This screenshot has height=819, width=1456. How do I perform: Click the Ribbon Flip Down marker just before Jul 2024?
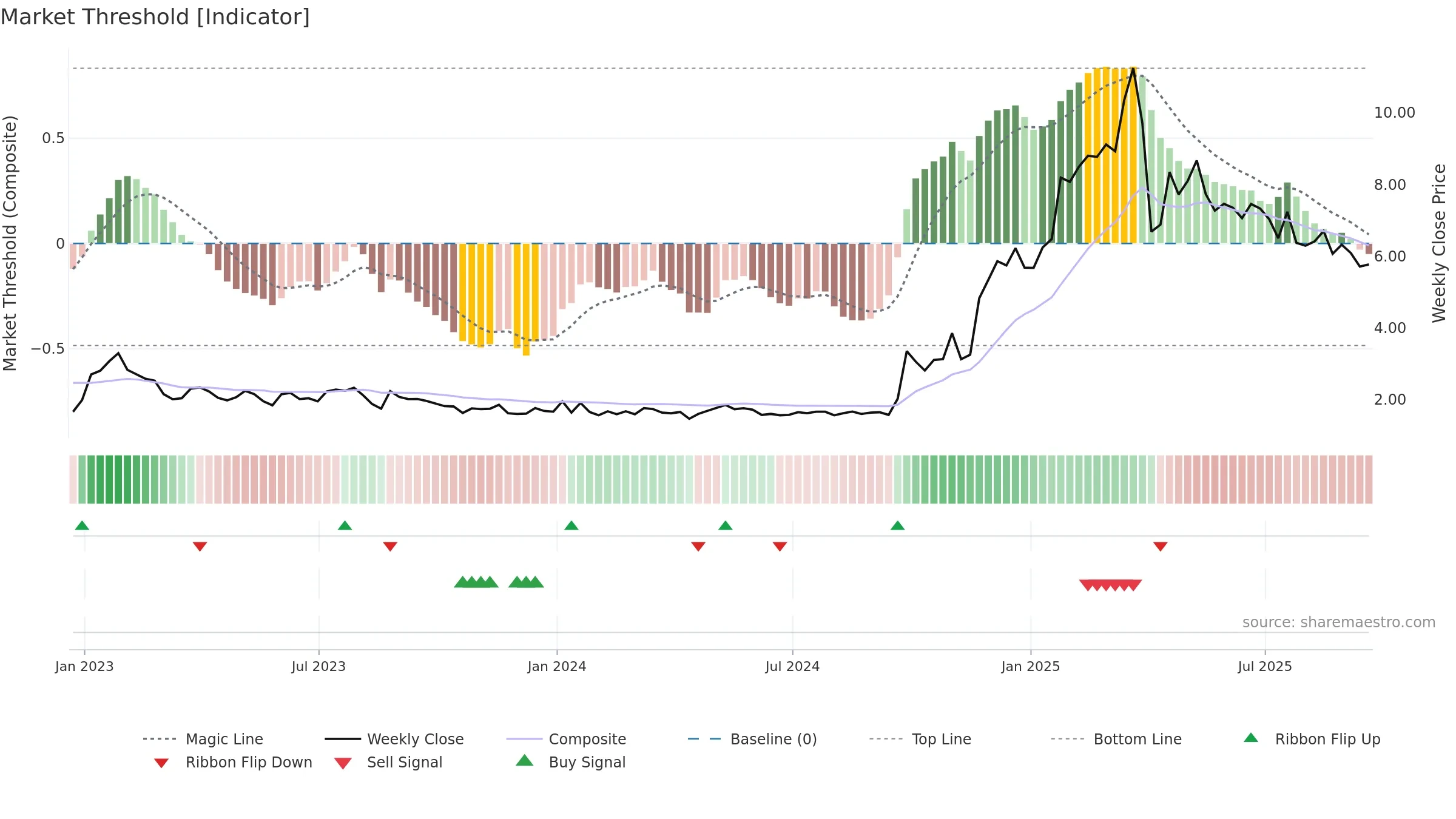pyautogui.click(x=780, y=547)
